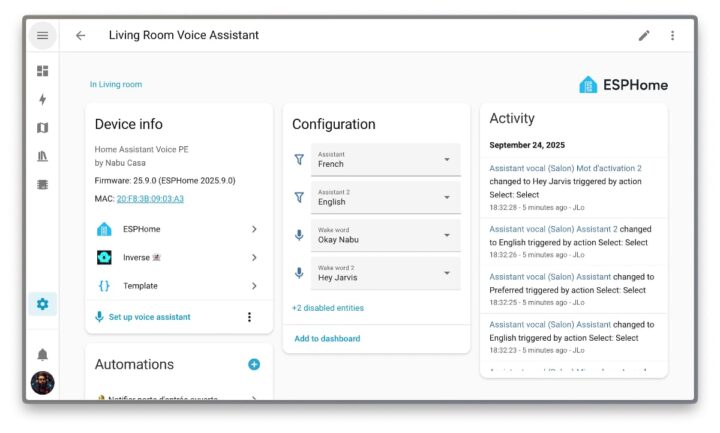Expand the ESPHome integration row
Image resolution: width=720 pixels, height=433 pixels.
(x=176, y=229)
